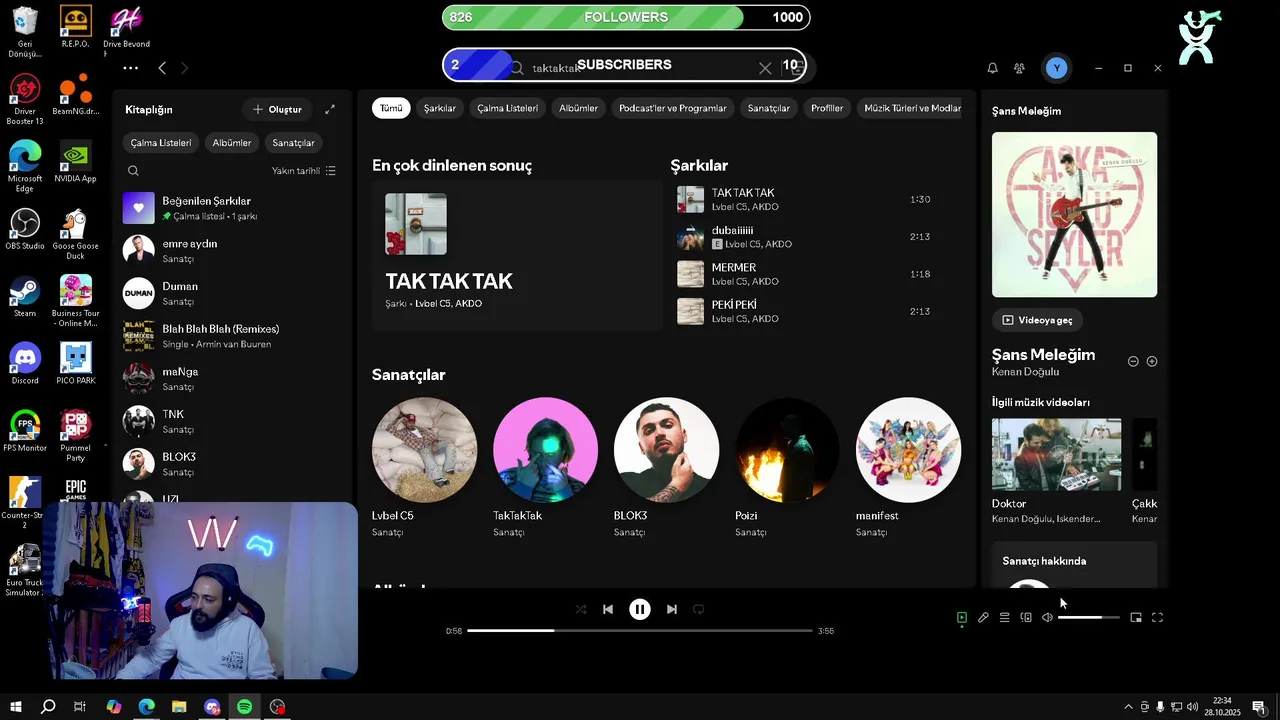
Task: Click Oluştur to create a playlist
Action: (x=278, y=109)
